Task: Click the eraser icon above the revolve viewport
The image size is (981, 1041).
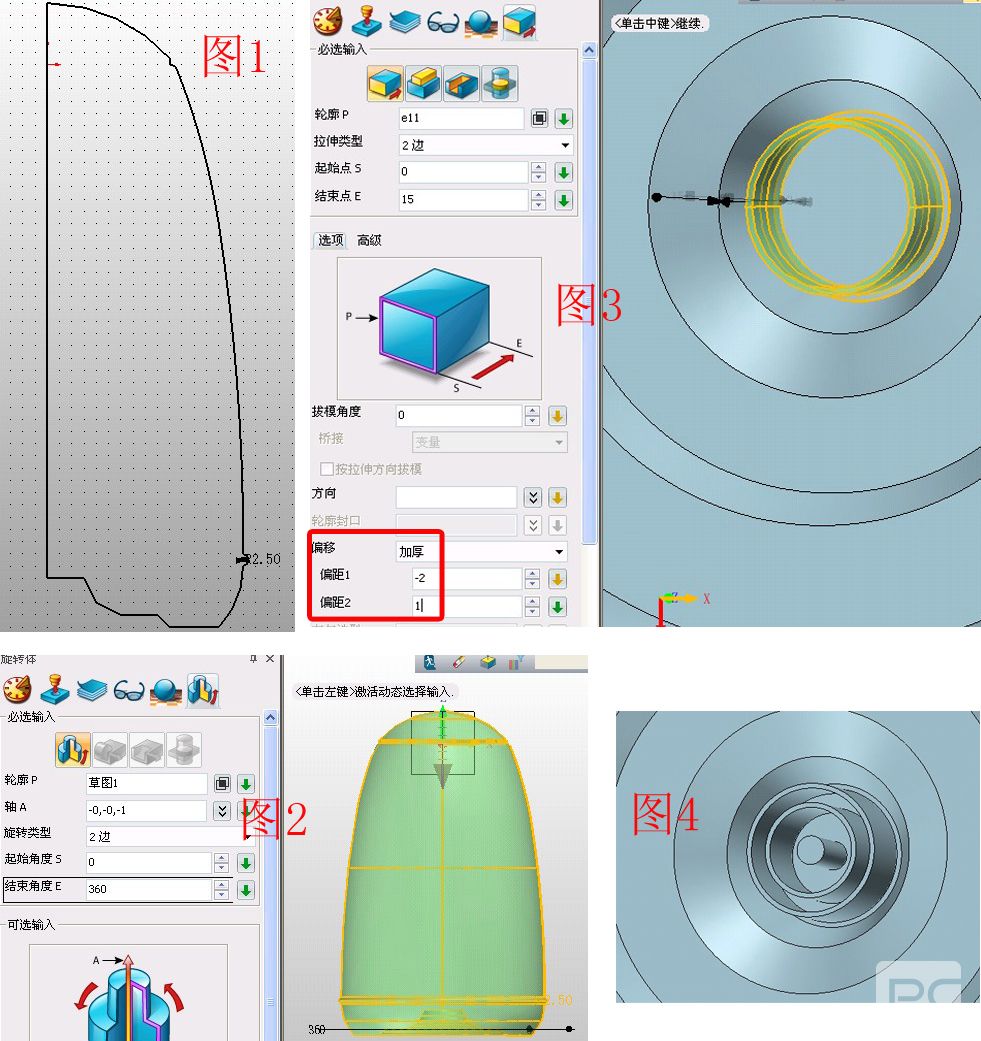Action: point(459,662)
